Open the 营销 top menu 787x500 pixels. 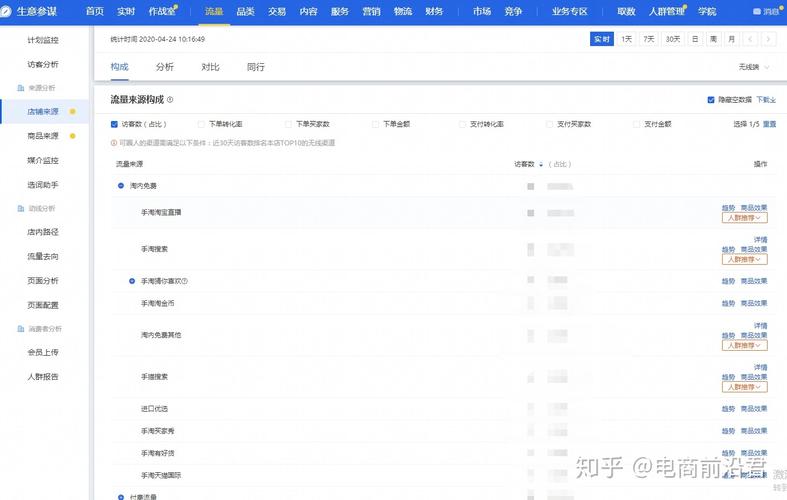pos(371,12)
